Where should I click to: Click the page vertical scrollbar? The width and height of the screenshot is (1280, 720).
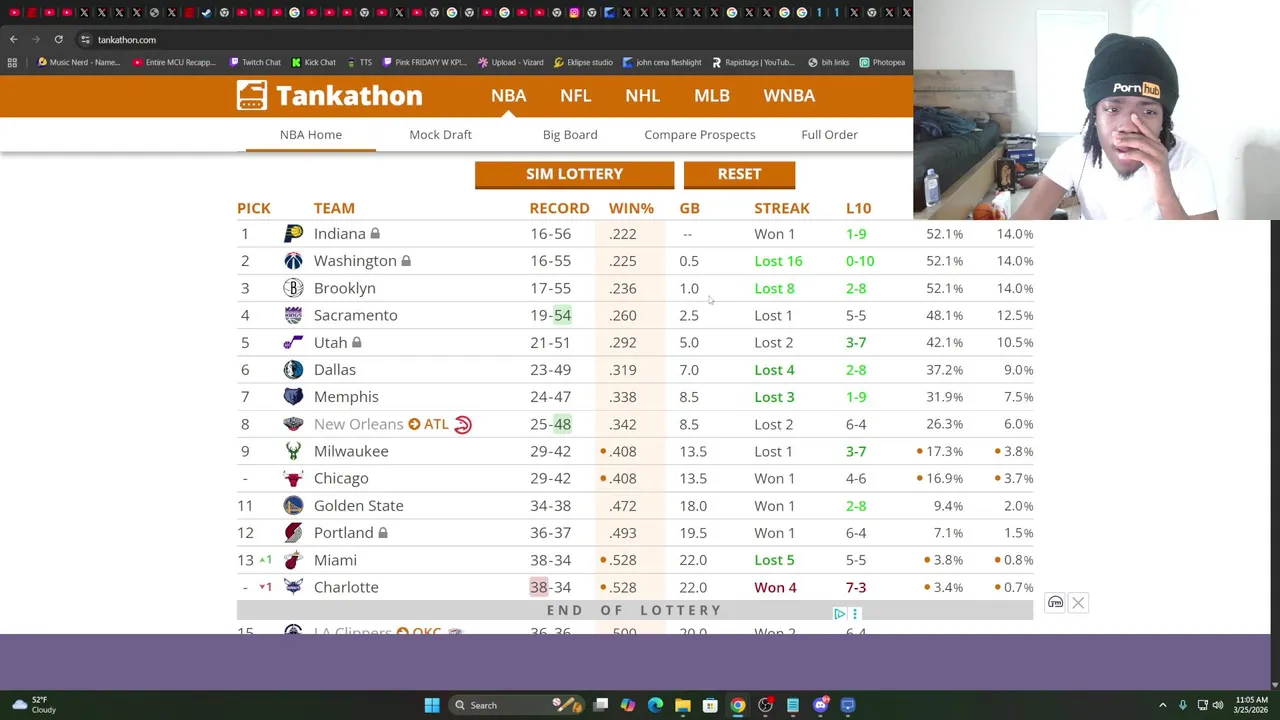click(x=1274, y=455)
